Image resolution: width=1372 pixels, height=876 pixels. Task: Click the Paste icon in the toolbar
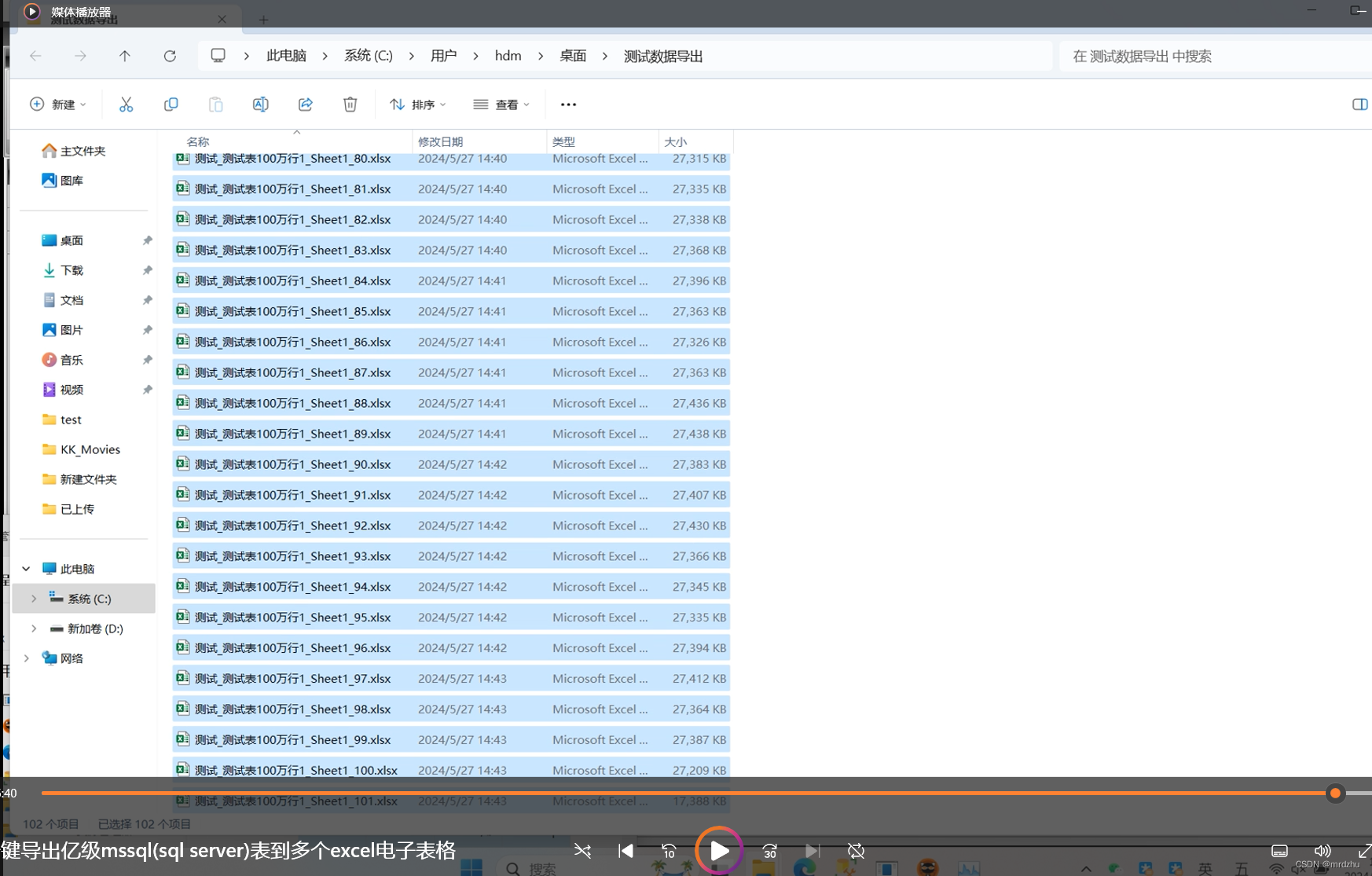216,104
